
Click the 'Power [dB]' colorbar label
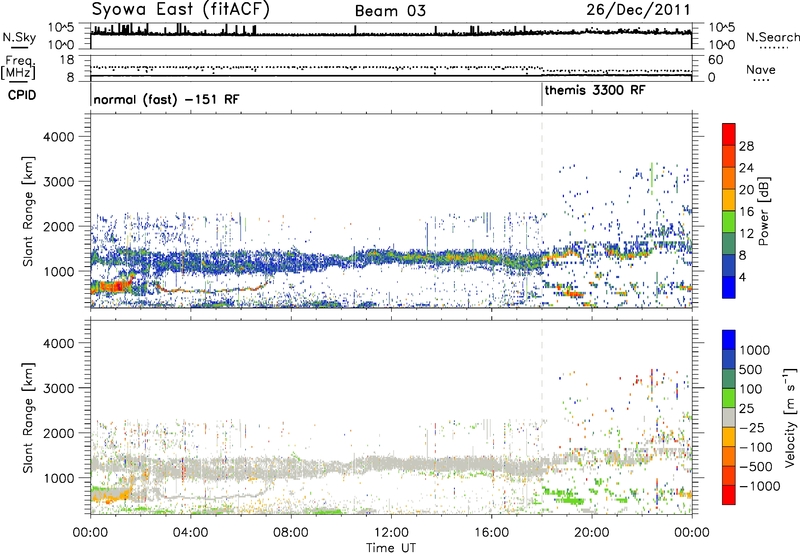pyautogui.click(x=763, y=211)
